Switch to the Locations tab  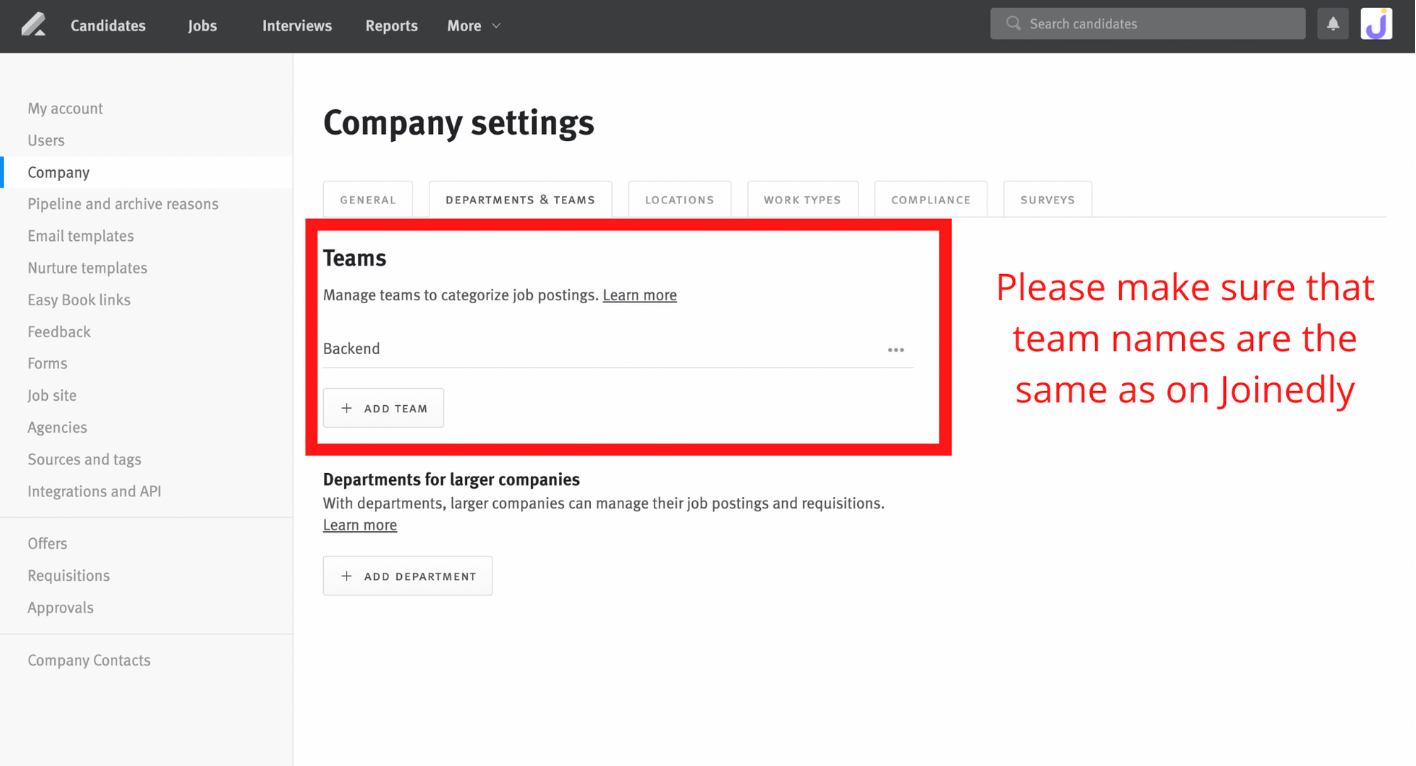point(679,199)
